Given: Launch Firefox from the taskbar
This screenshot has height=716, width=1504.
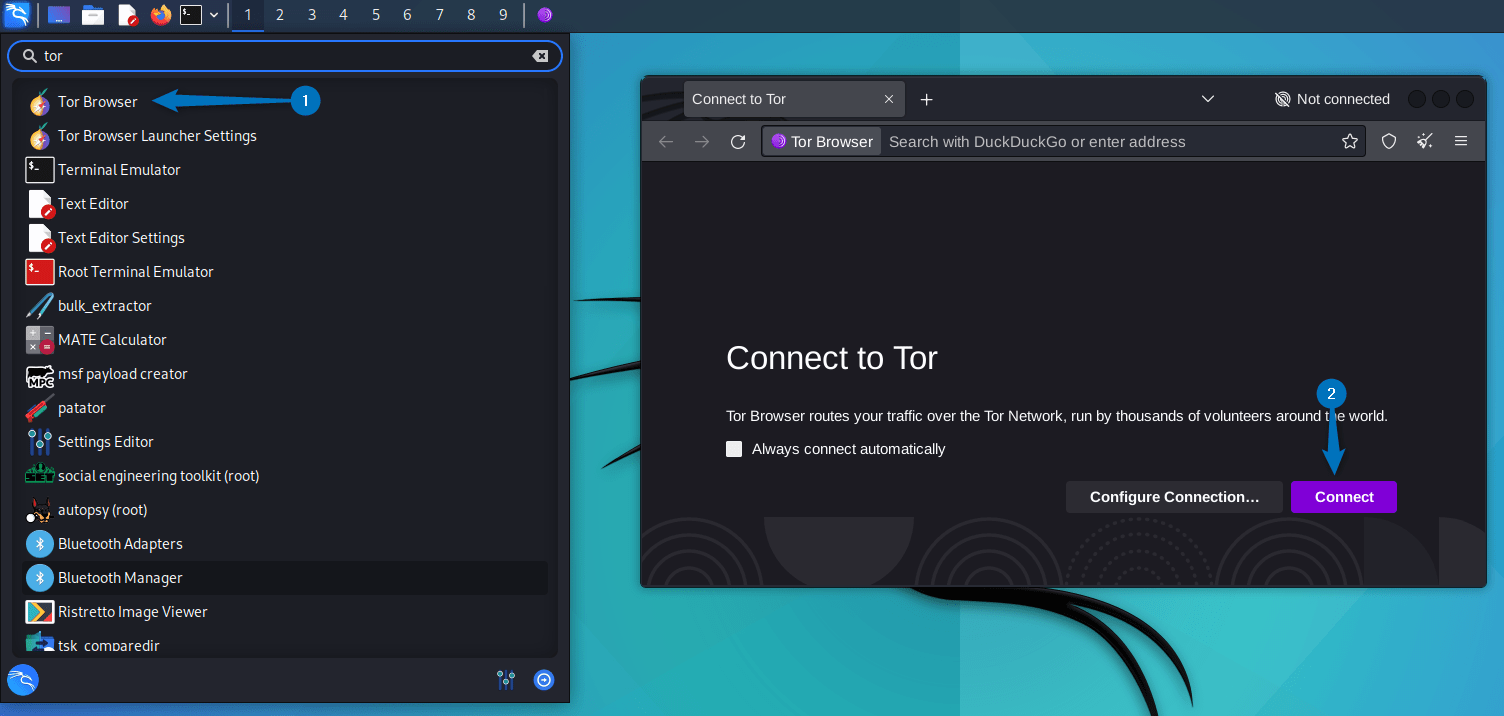Looking at the screenshot, I should click(160, 15).
